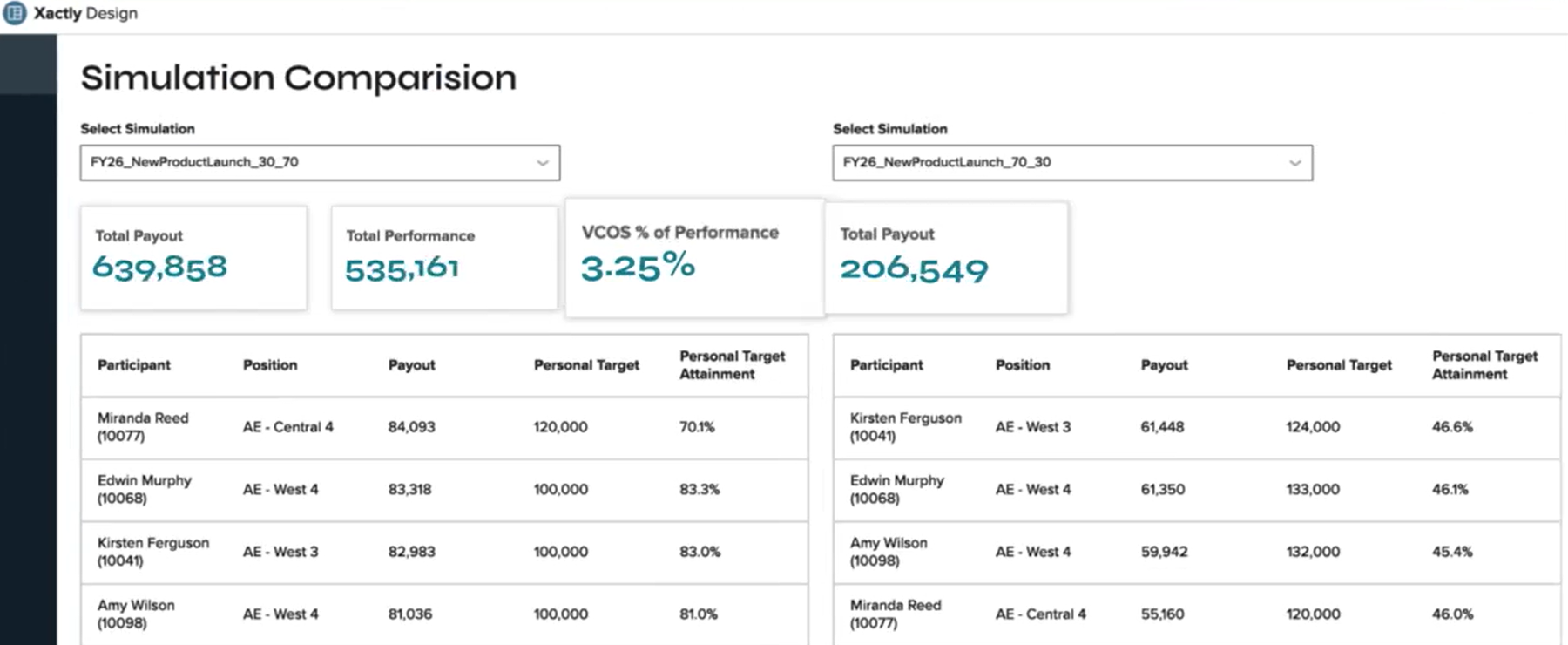This screenshot has width=1568, height=645.
Task: Click payout value 83,318
Action: 409,490
